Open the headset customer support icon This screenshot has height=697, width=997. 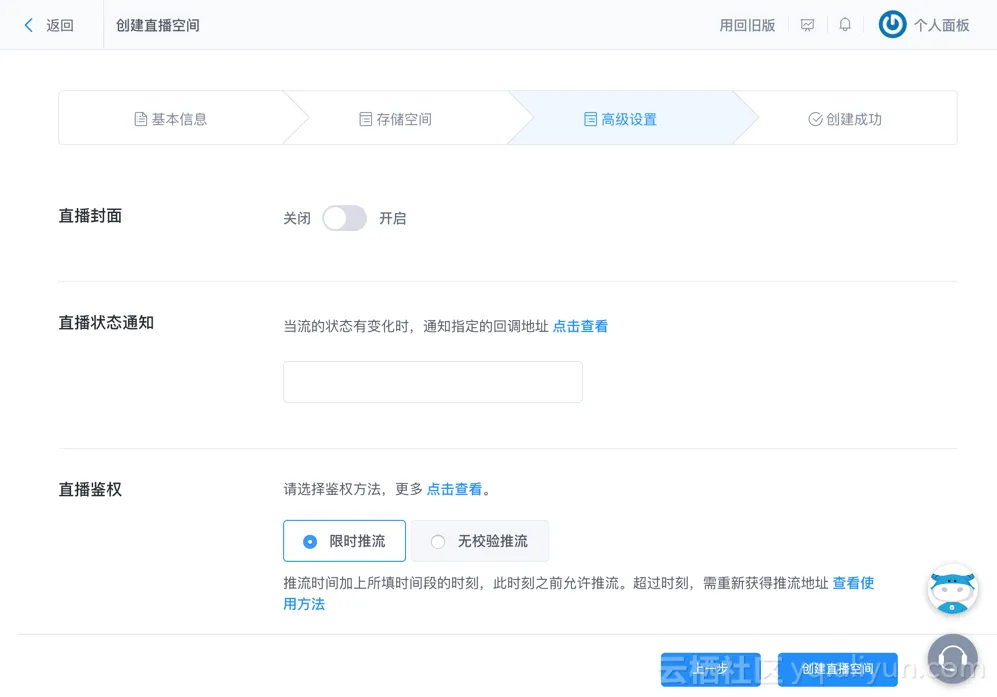(952, 658)
